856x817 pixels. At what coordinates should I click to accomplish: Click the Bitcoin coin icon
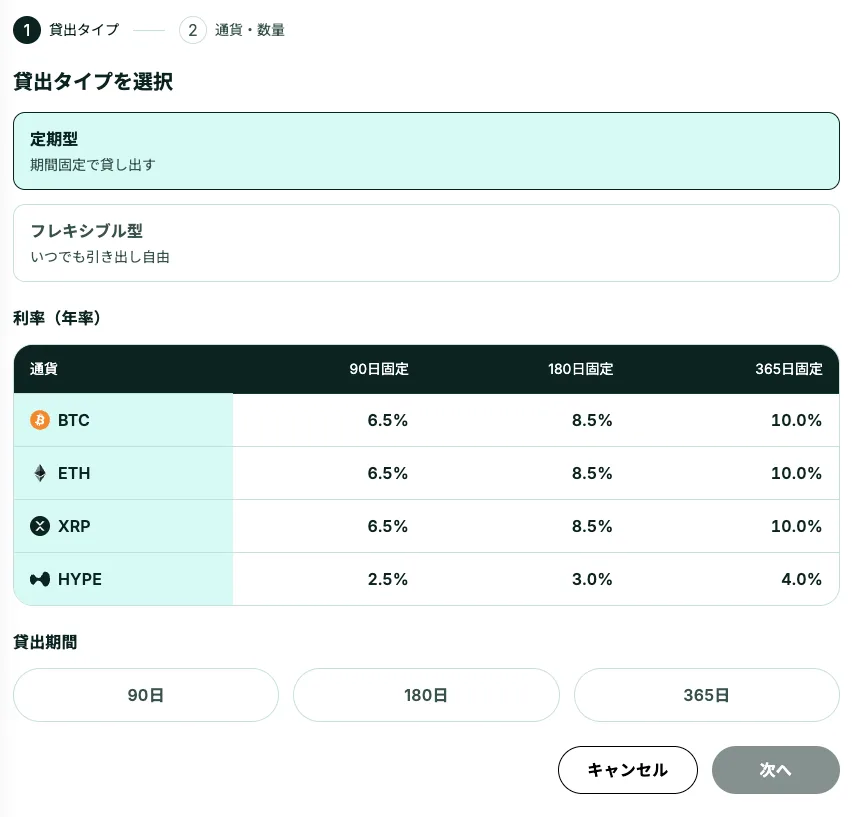point(39,420)
